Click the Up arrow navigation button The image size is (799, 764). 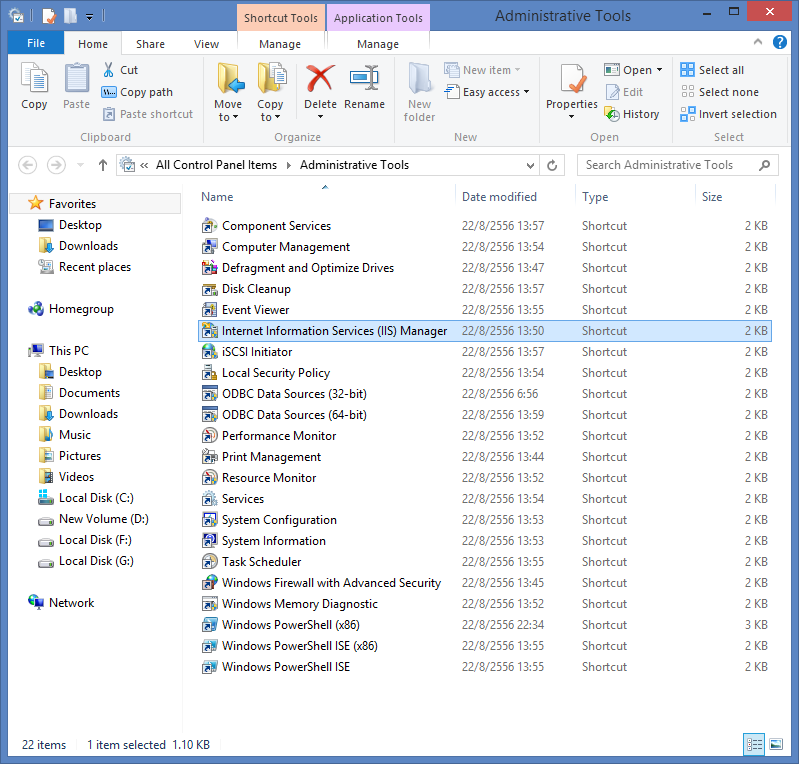[x=102, y=165]
